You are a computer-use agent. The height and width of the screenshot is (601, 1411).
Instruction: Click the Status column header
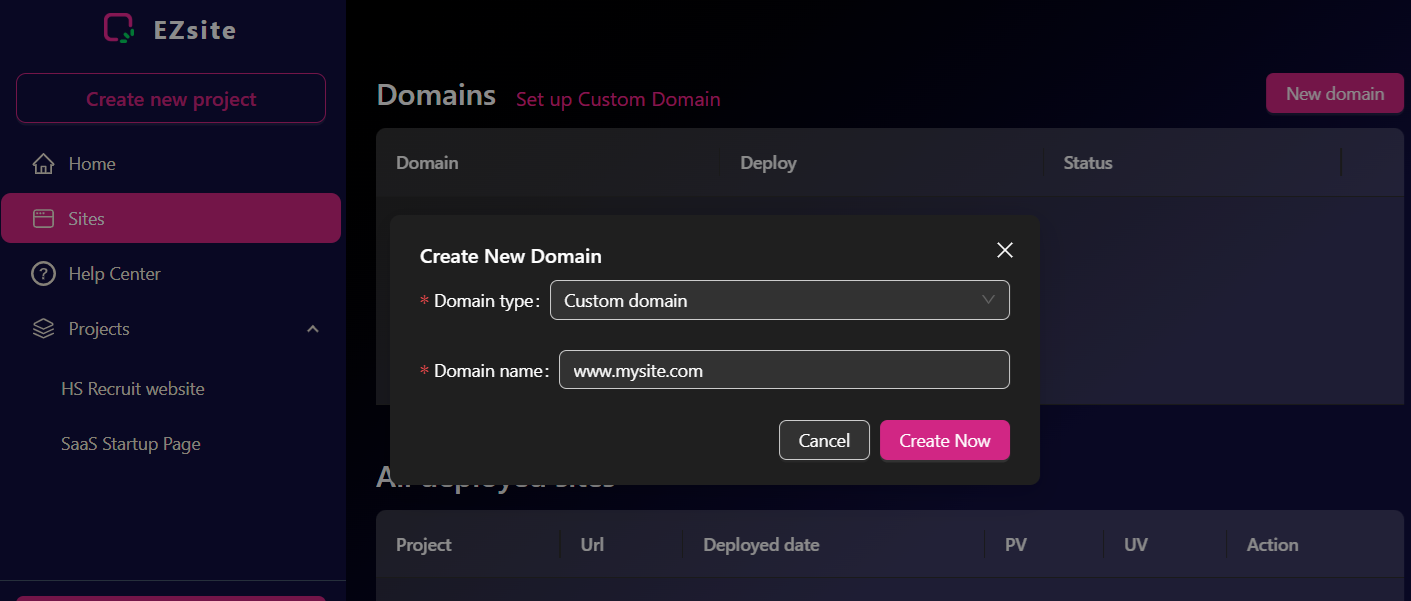pos(1088,163)
